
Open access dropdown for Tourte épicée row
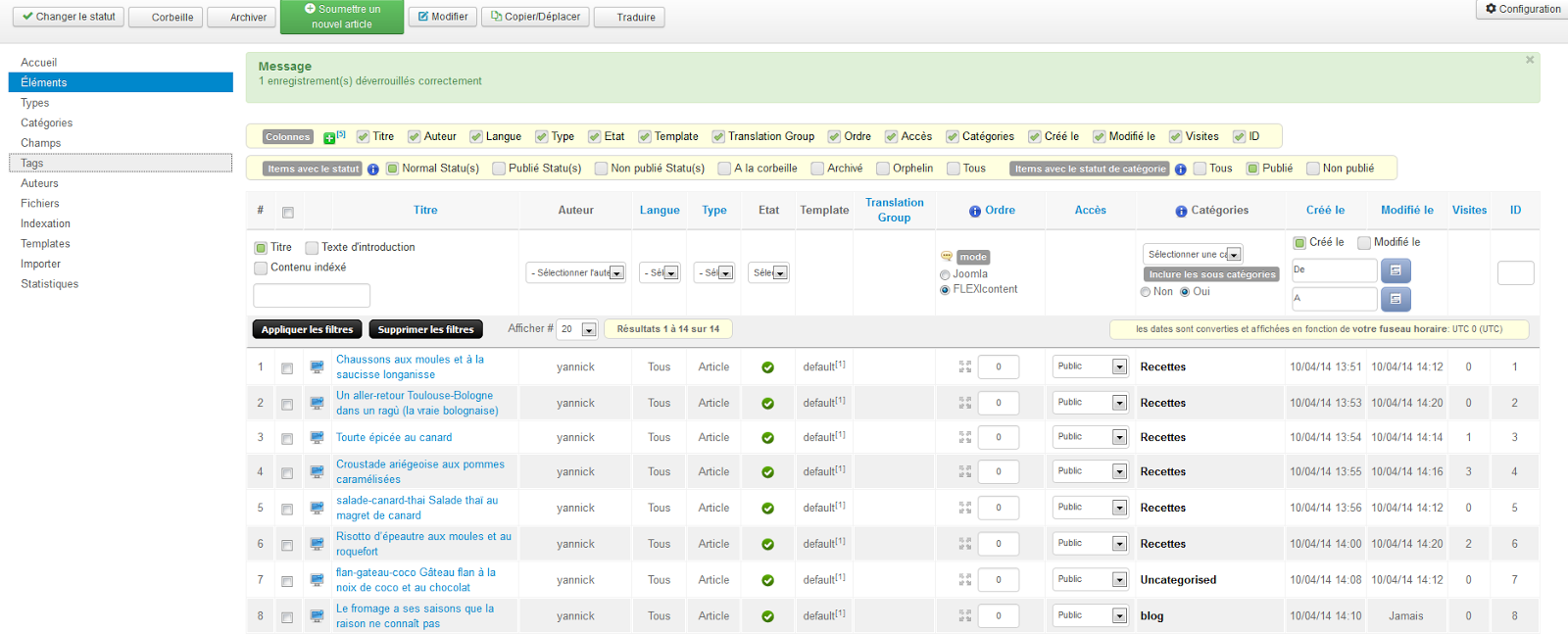[1091, 437]
